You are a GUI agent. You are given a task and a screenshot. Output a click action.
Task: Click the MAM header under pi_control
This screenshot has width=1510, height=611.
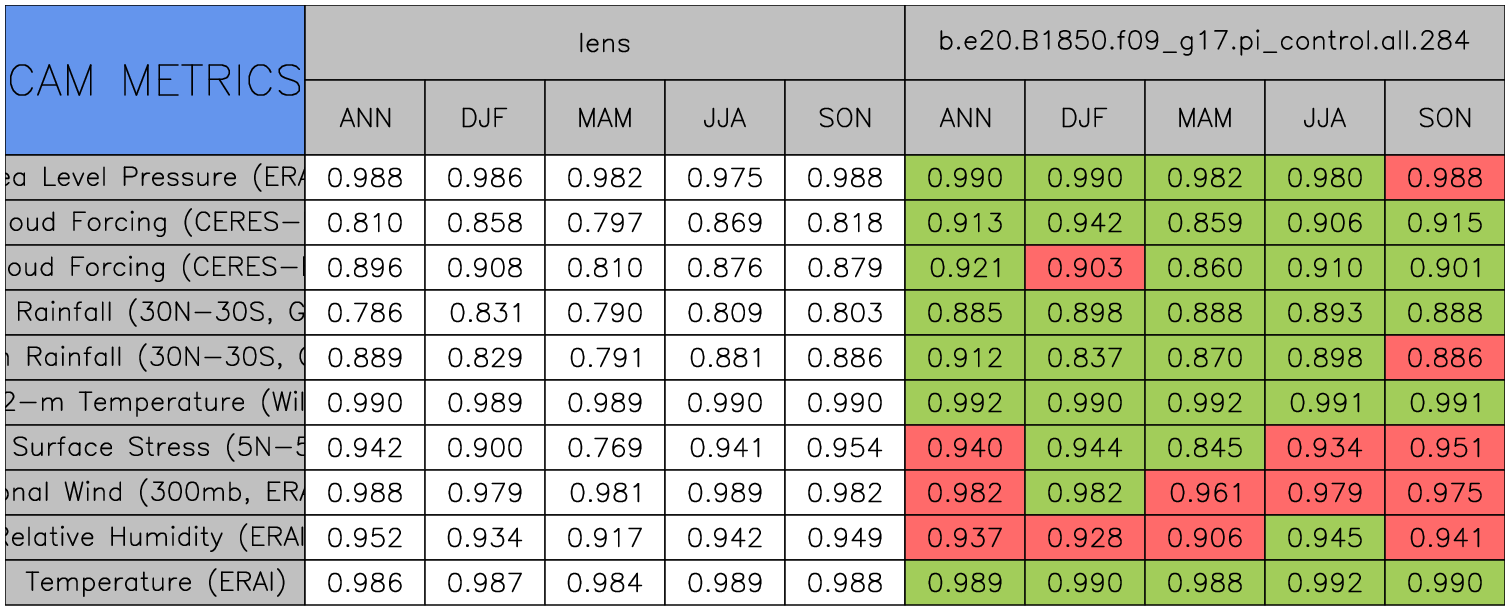tap(1204, 118)
